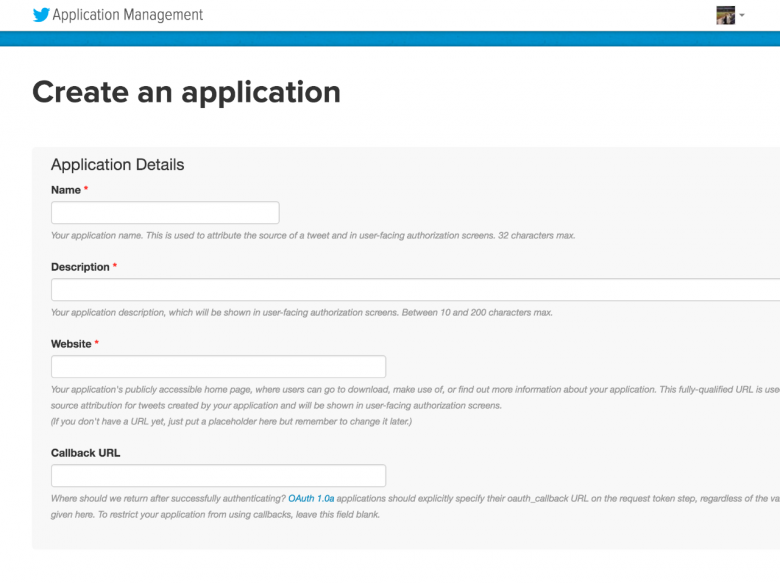Click the Twitter bird logo
This screenshot has height=583, width=780.
(x=41, y=15)
